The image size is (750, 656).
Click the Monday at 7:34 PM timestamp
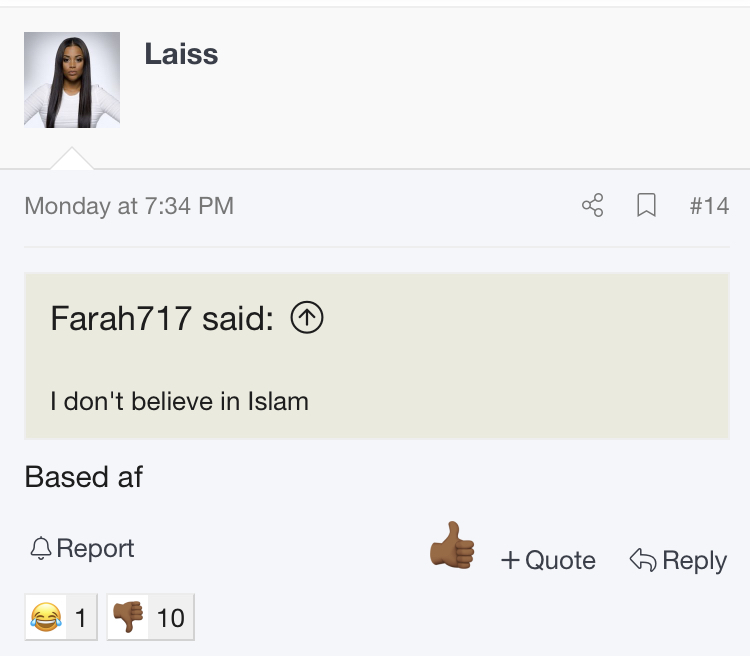click(129, 206)
